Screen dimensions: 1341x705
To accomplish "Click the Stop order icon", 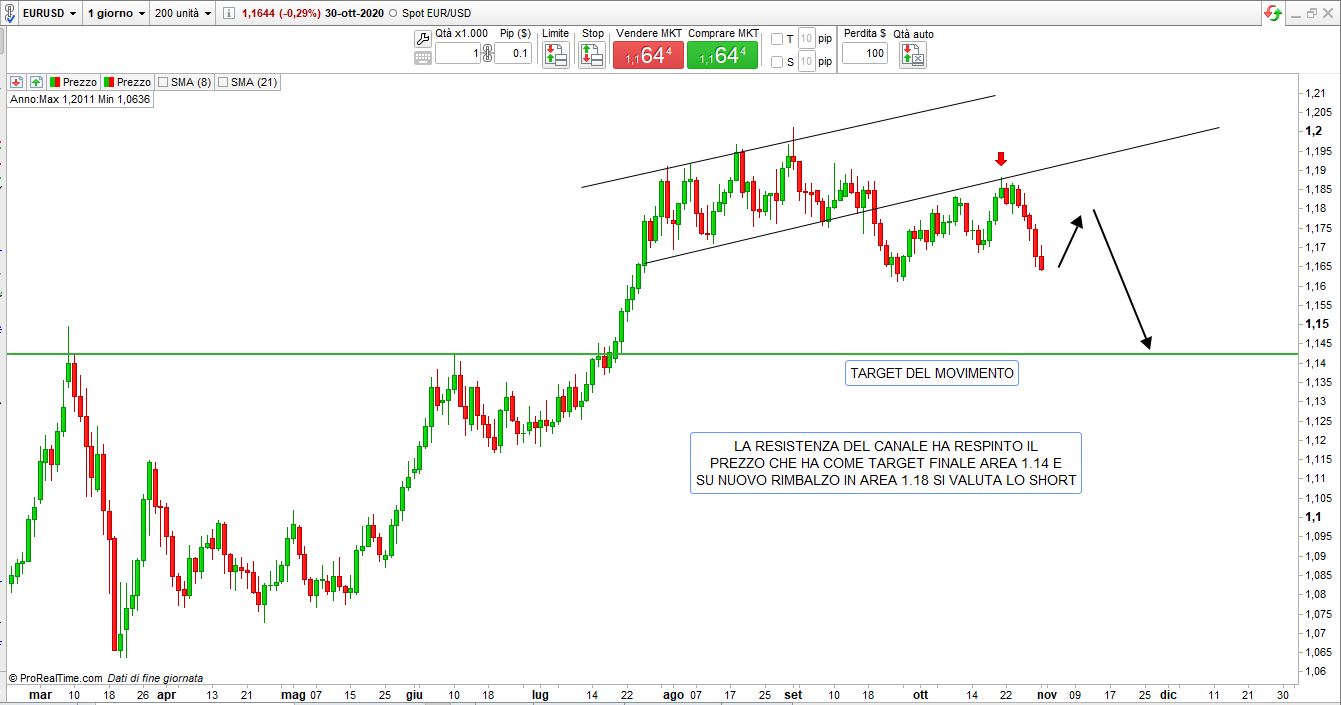I will tap(591, 54).
